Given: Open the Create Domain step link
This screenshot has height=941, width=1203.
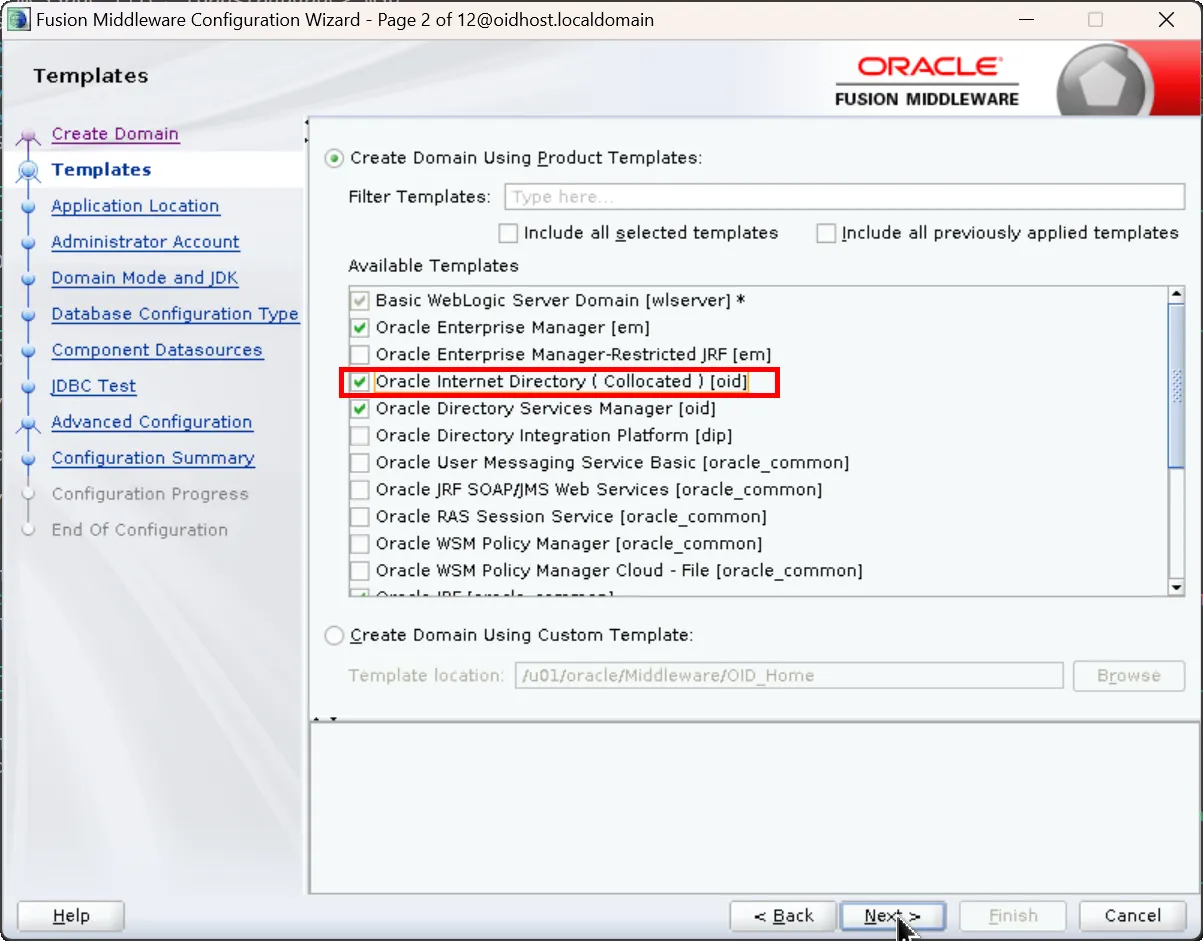Looking at the screenshot, I should pos(115,134).
